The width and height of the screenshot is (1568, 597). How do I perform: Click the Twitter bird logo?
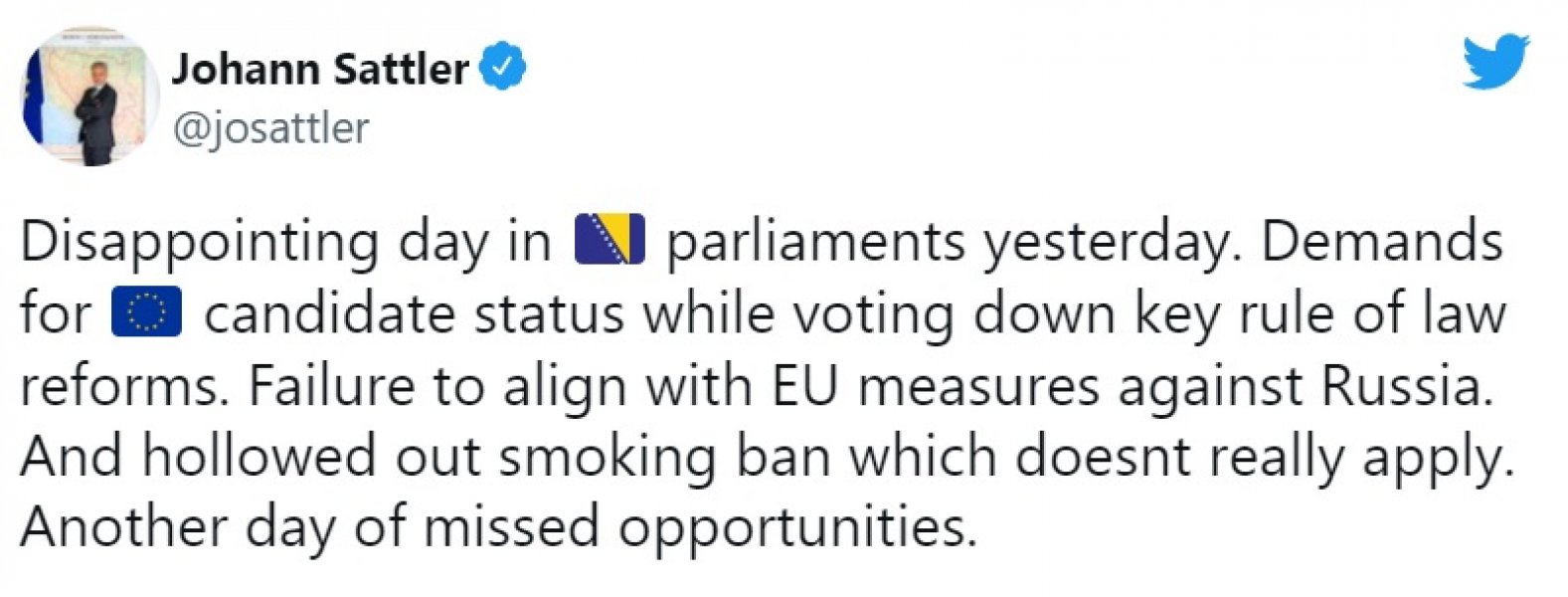tap(1495, 62)
